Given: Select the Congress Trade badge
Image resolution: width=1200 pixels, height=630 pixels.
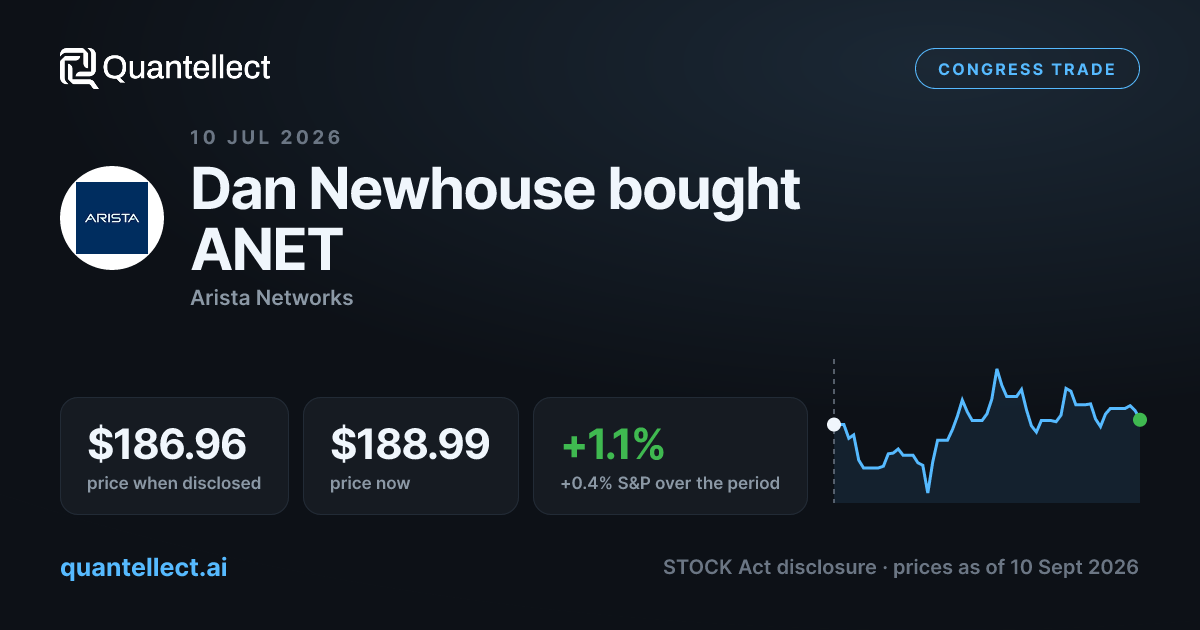Looking at the screenshot, I should (x=1027, y=69).
